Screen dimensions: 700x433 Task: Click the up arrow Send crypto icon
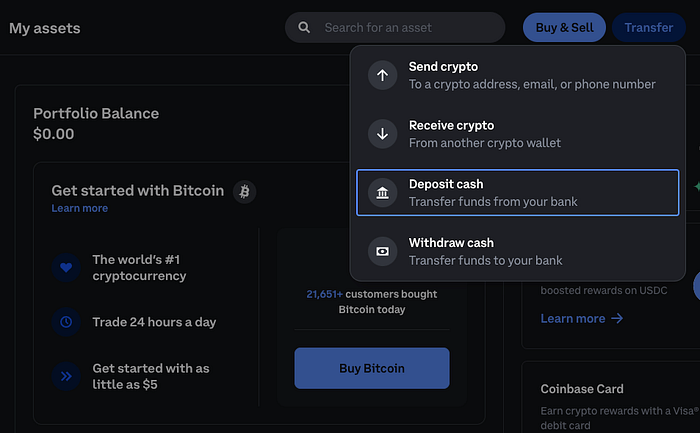pos(383,75)
